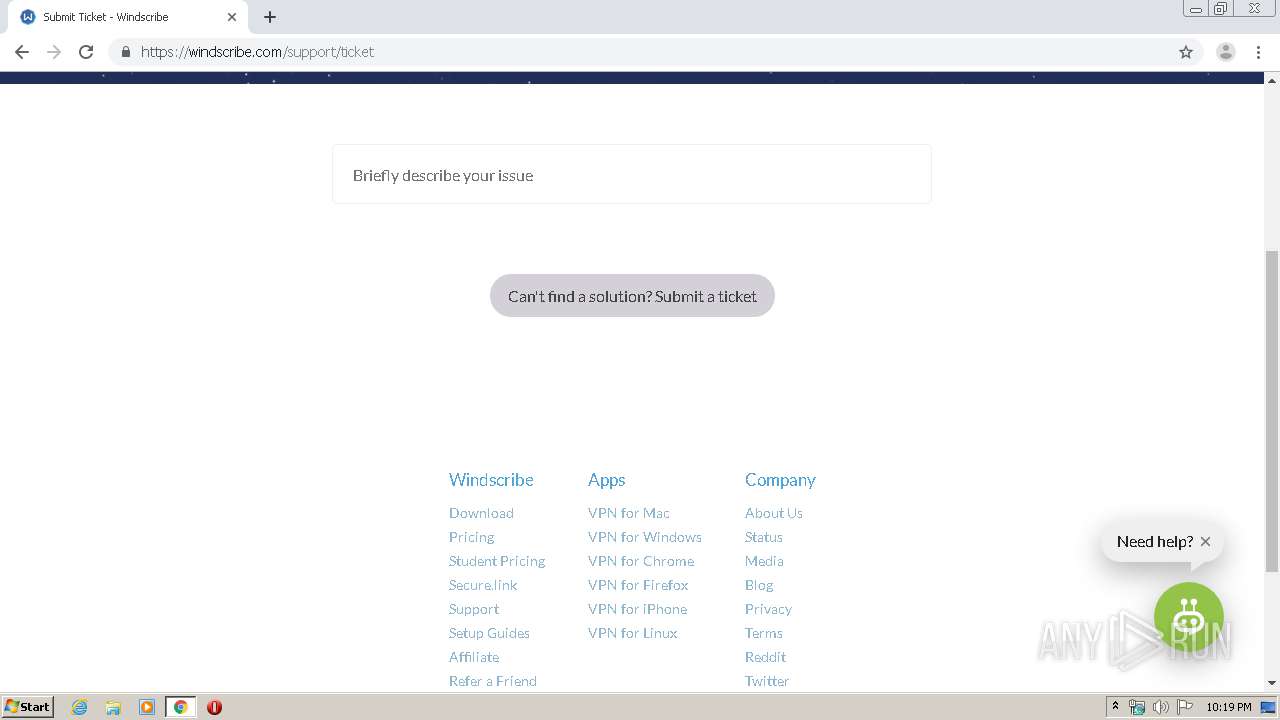1280x720 pixels.
Task: Open the Media link
Action: [x=764, y=561]
